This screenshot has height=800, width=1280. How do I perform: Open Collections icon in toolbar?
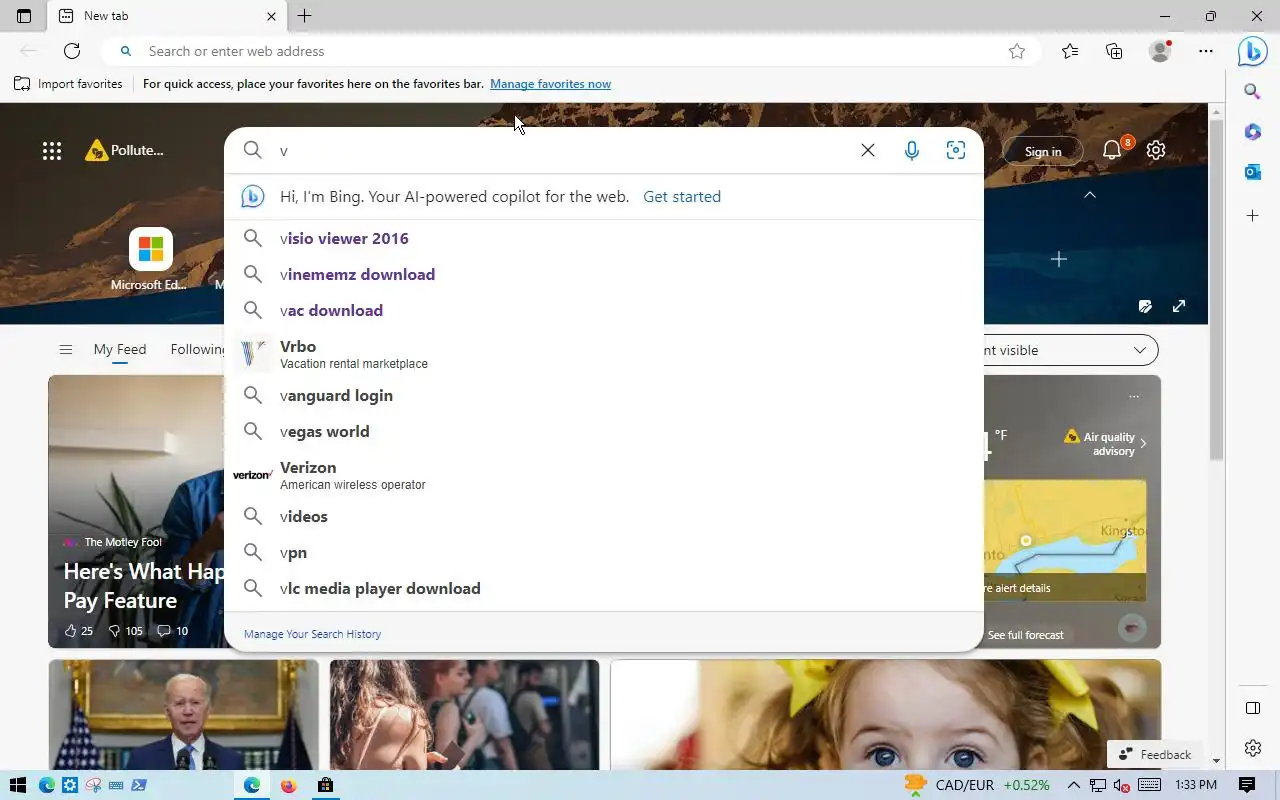coord(1114,51)
